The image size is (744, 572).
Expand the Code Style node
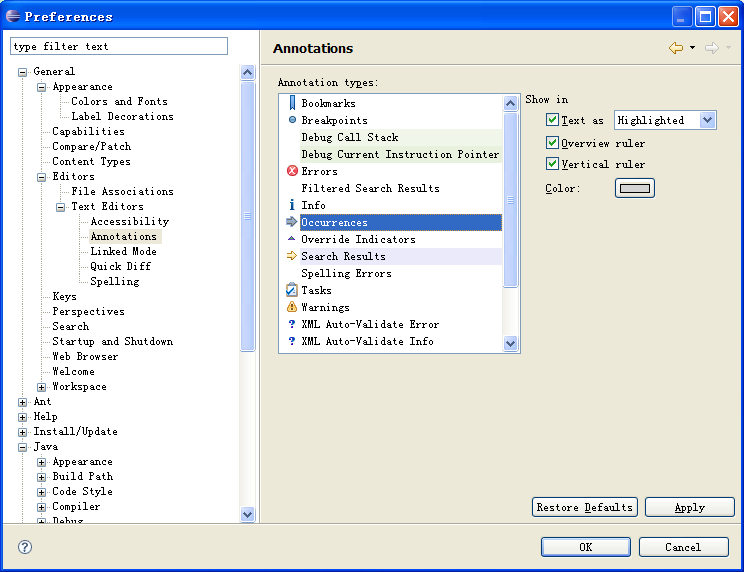click(x=41, y=492)
